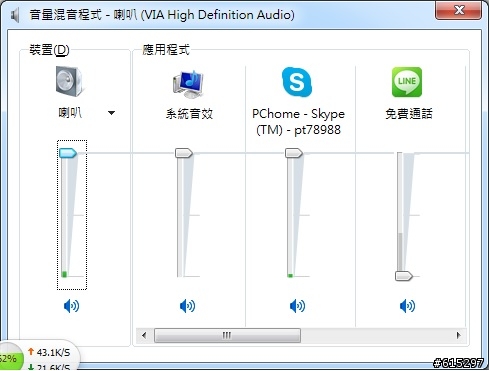Click the Skype volume slider thumb
The width and height of the screenshot is (489, 371).
point(294,153)
